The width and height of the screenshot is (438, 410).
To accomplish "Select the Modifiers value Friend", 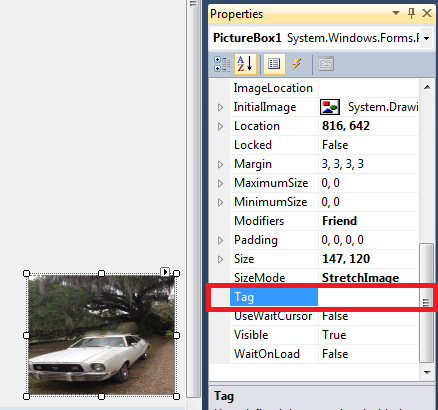I will pyautogui.click(x=339, y=221).
